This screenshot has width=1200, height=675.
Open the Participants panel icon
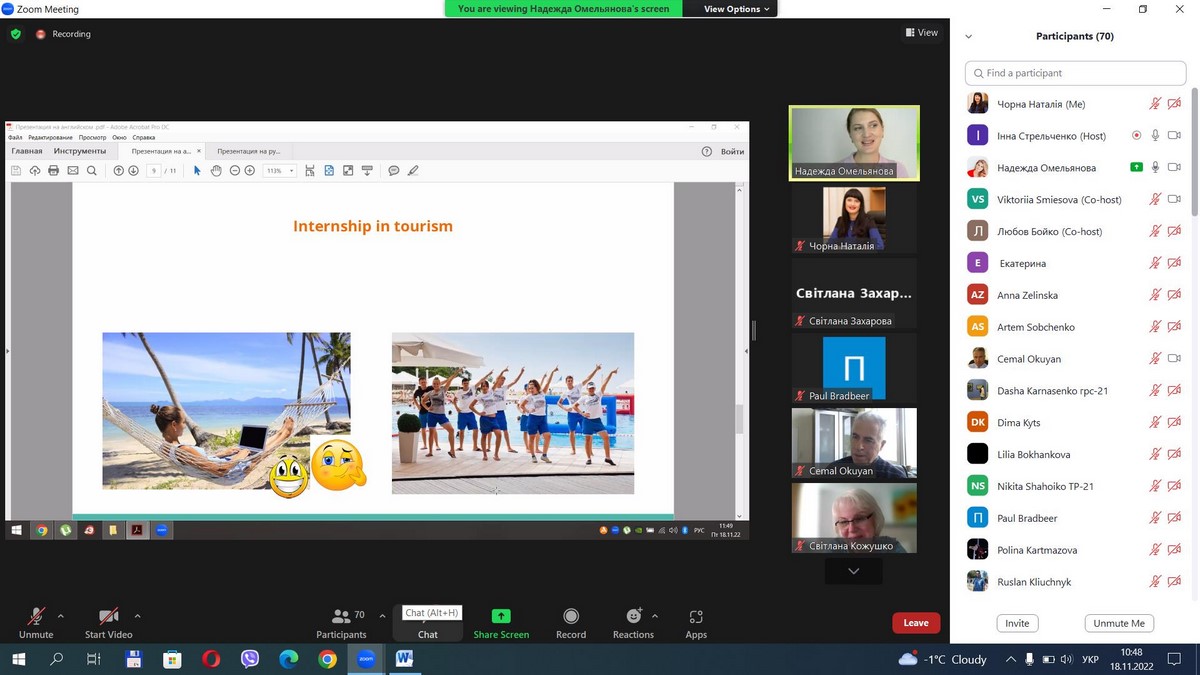tap(341, 617)
